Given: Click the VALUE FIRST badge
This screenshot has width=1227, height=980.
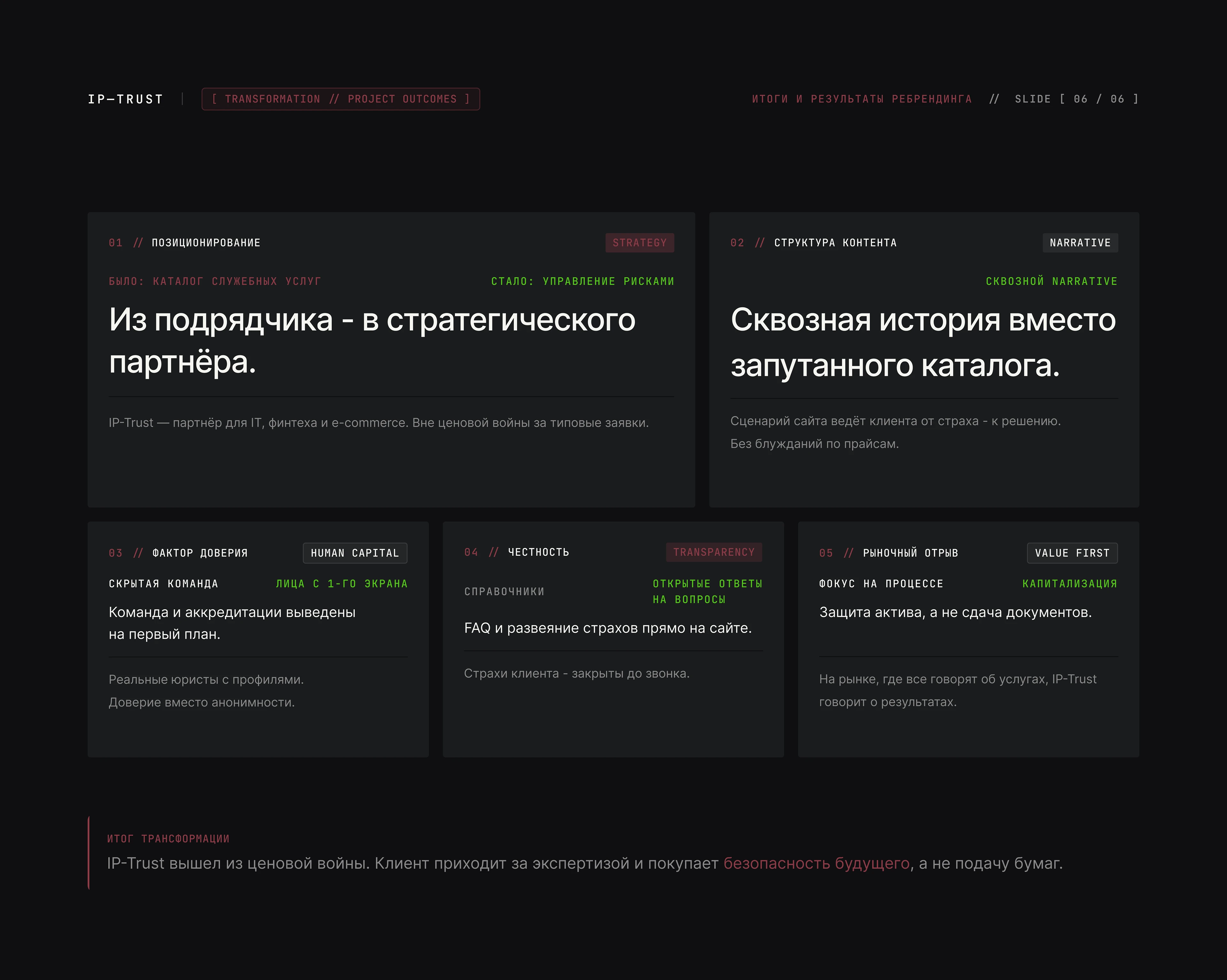Looking at the screenshot, I should tap(1072, 553).
